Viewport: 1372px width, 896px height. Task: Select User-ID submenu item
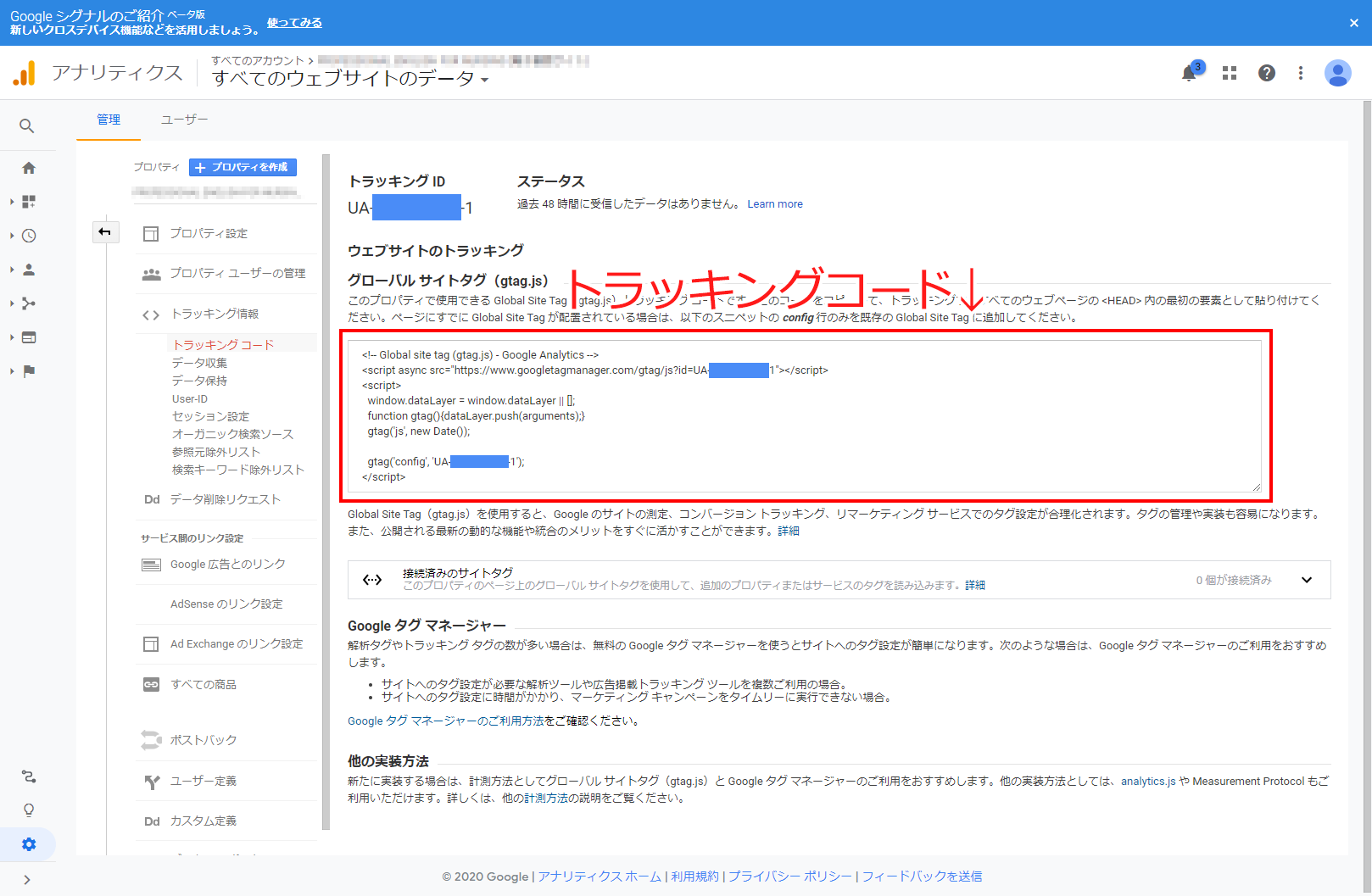(190, 398)
